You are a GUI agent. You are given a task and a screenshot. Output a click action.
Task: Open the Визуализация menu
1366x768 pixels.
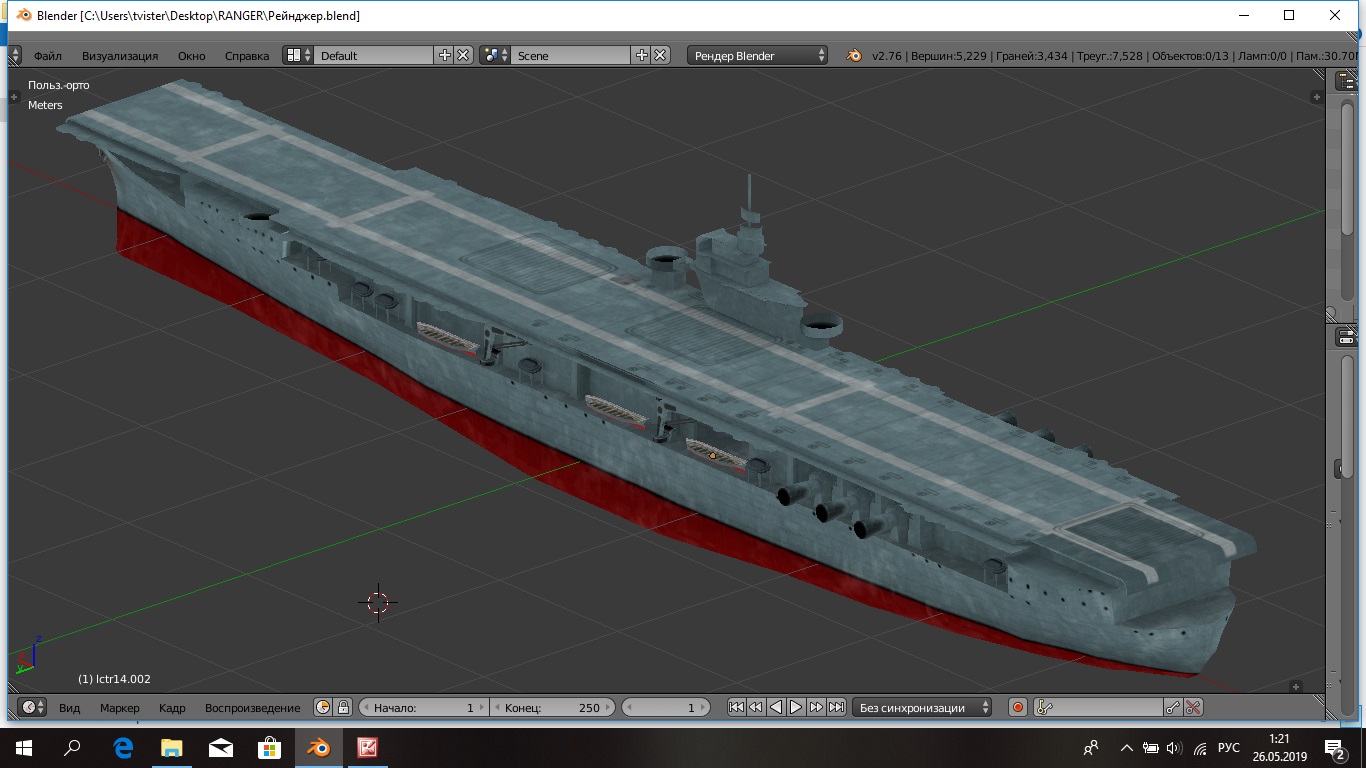pyautogui.click(x=120, y=56)
